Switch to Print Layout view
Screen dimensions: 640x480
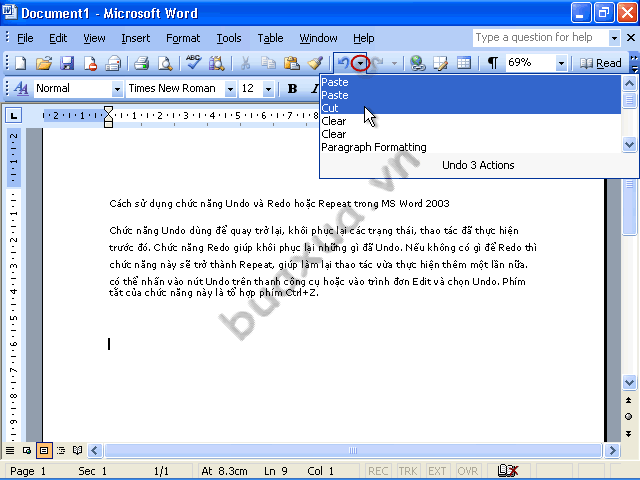(x=44, y=451)
